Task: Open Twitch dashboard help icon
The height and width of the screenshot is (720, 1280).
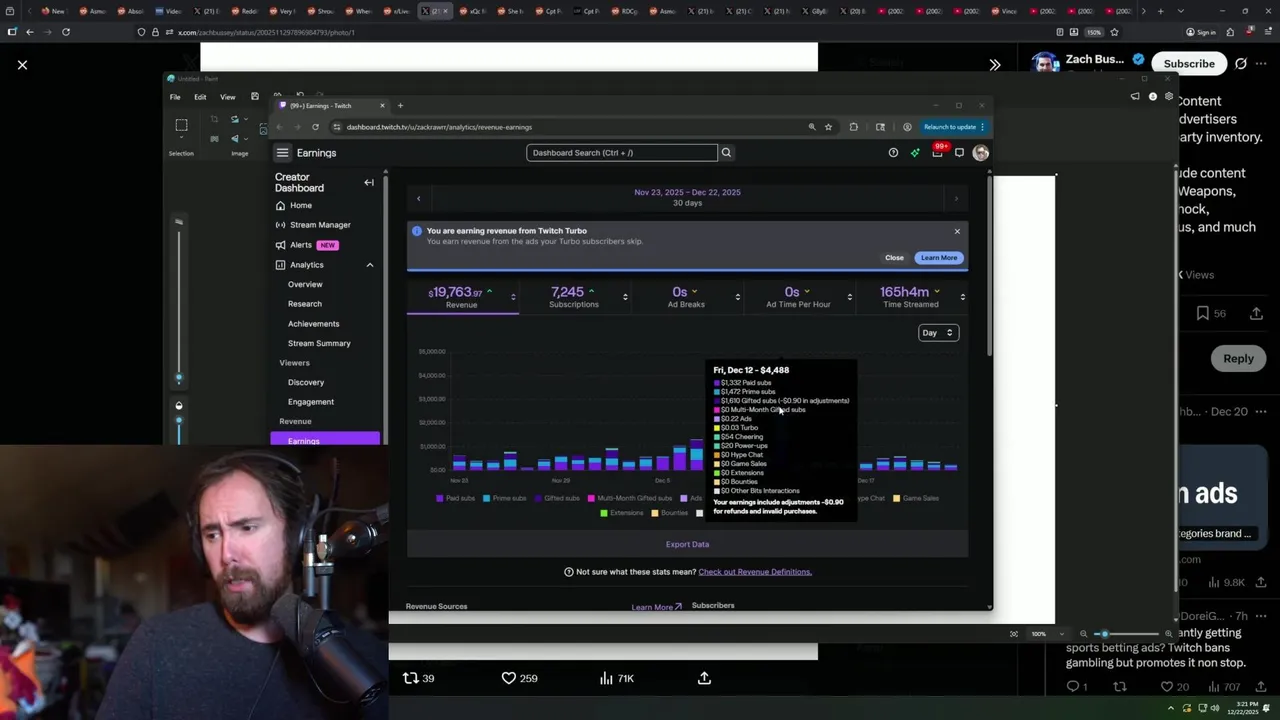Action: pyautogui.click(x=893, y=153)
